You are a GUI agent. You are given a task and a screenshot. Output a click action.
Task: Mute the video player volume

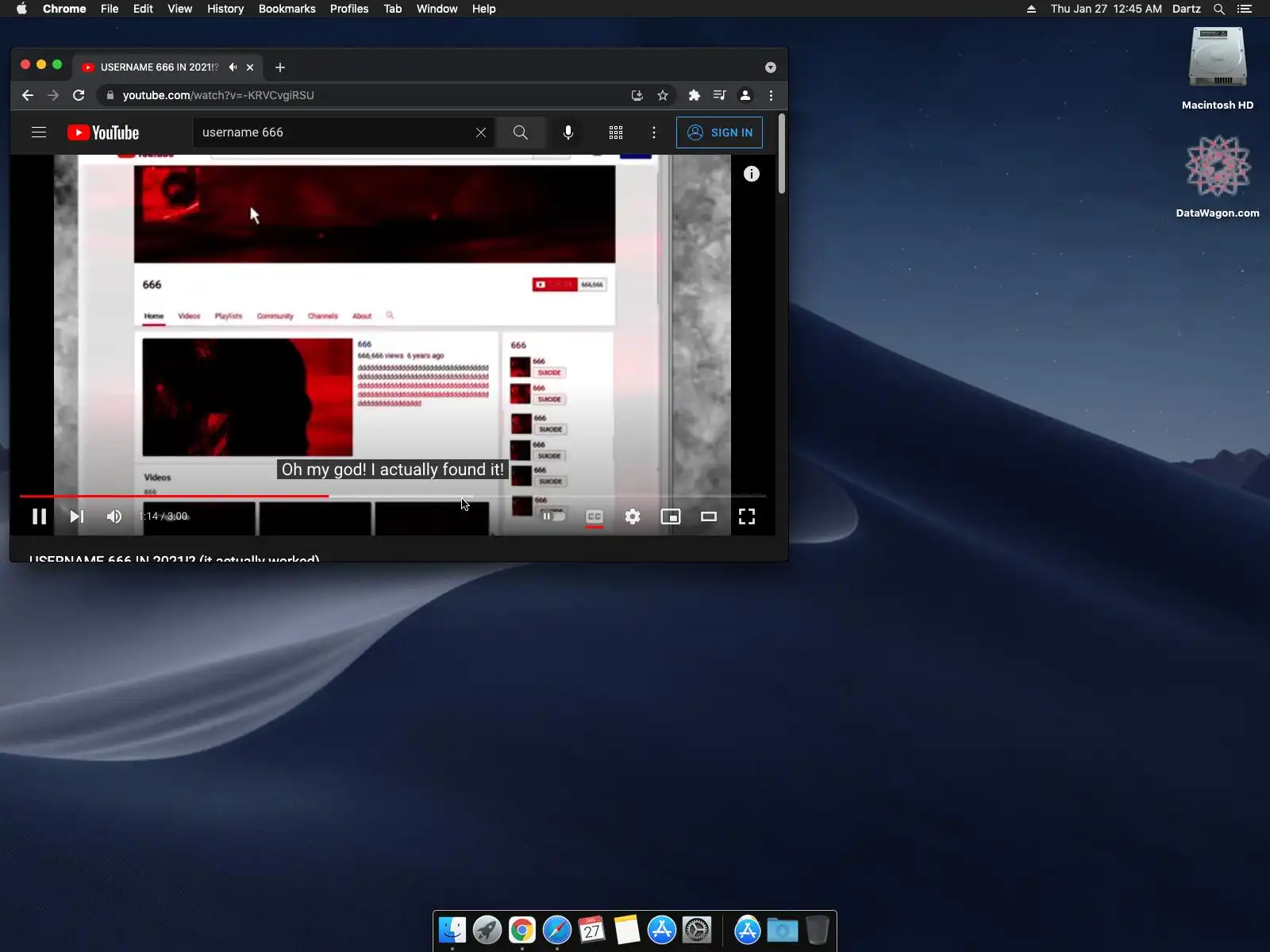114,516
